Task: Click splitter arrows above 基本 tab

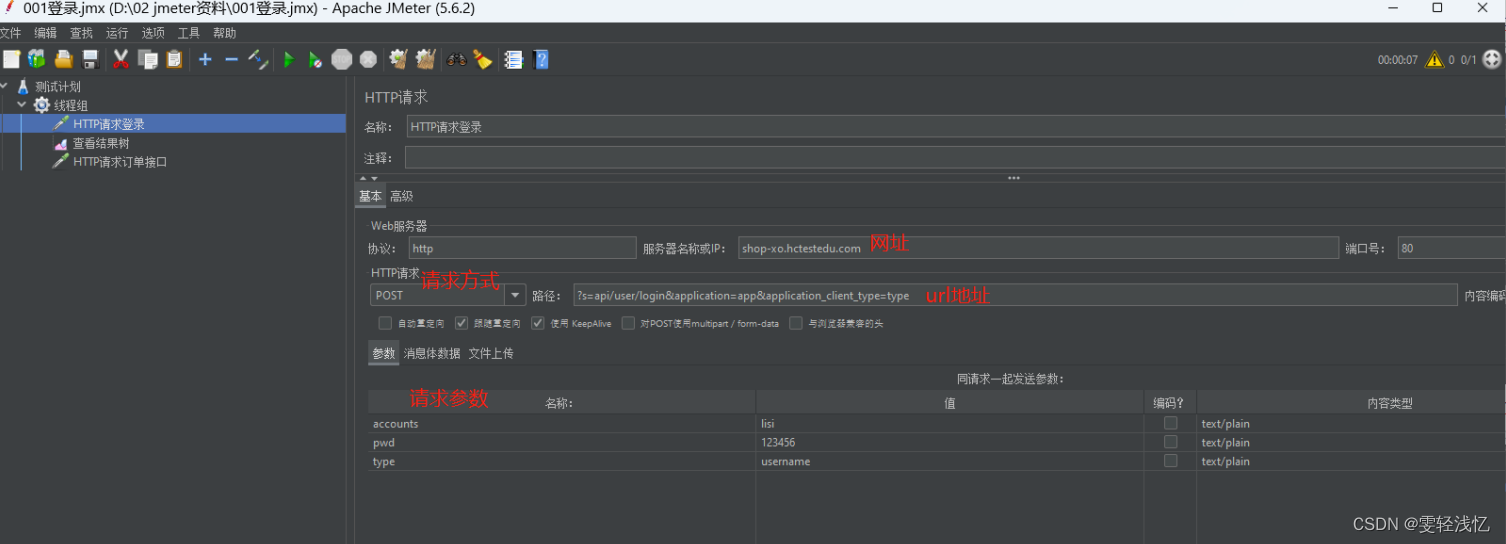Action: click(x=368, y=178)
